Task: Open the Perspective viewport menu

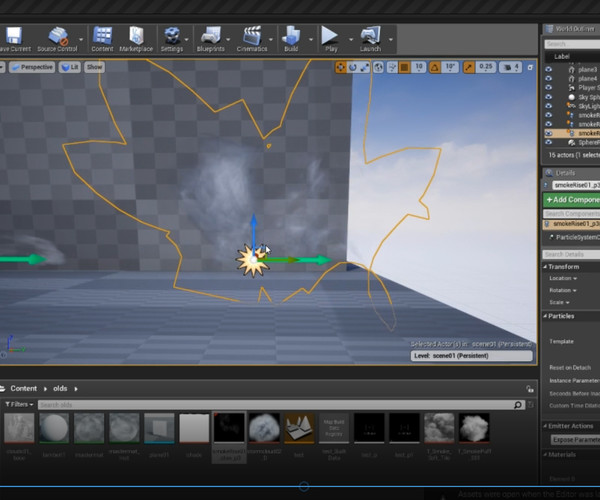Action: click(32, 67)
